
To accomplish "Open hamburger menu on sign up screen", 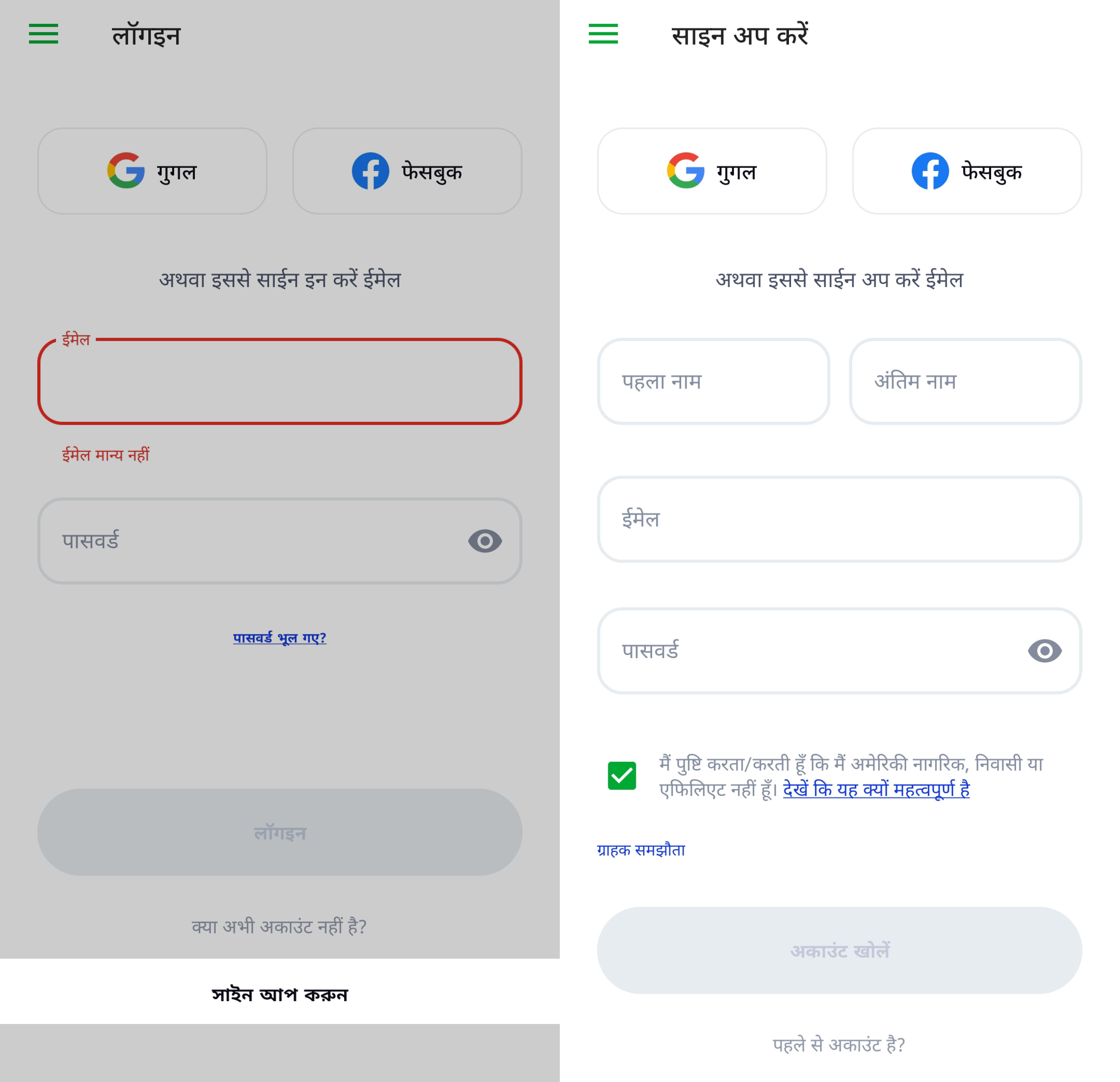I will (x=603, y=34).
